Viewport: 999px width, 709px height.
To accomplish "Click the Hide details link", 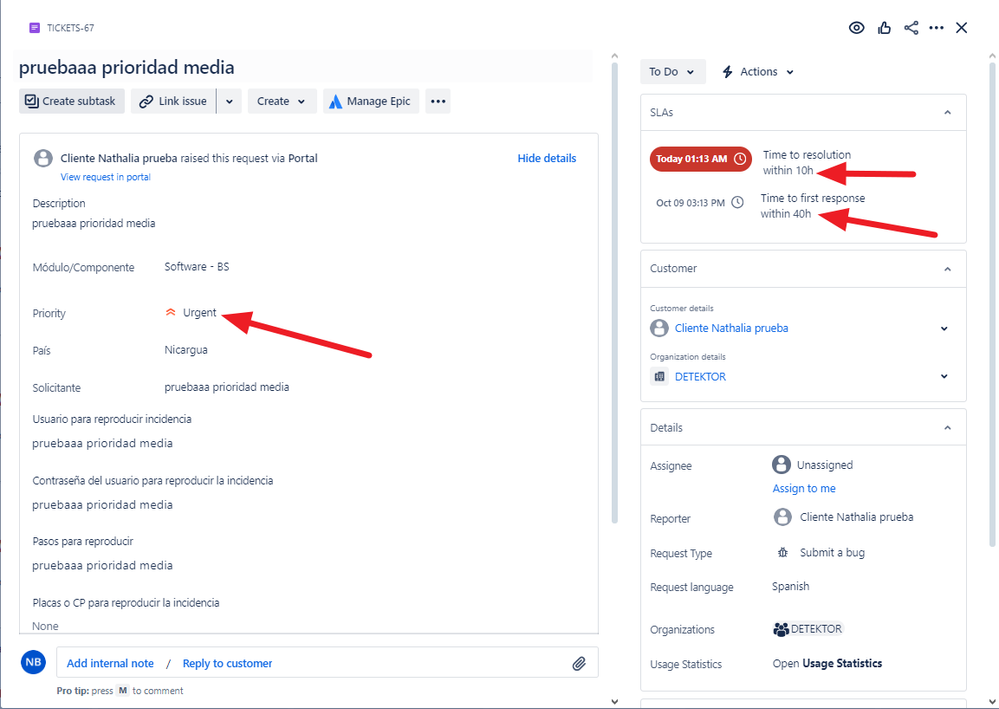I will [x=546, y=158].
